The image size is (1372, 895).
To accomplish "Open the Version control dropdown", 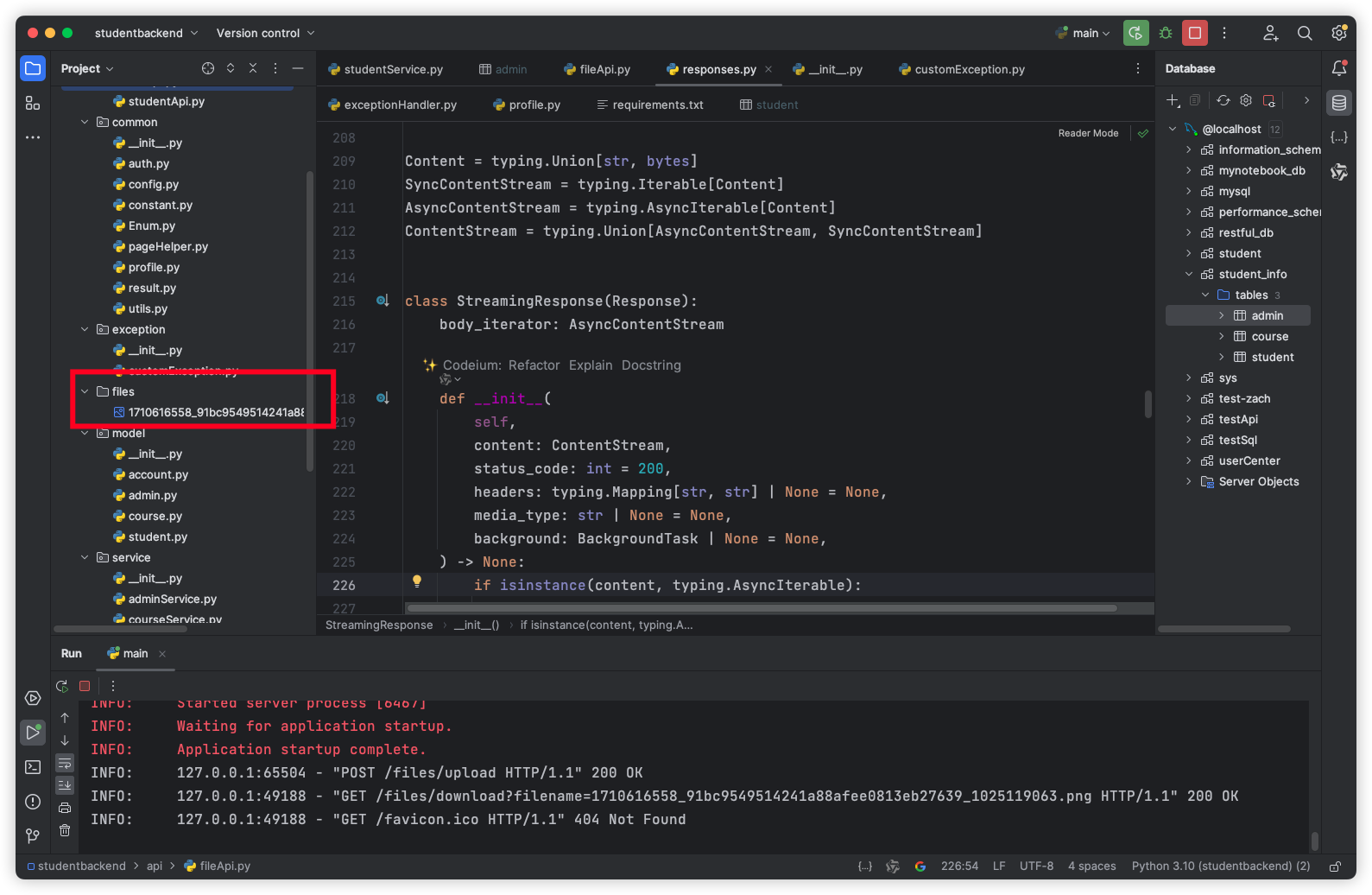I will point(265,33).
